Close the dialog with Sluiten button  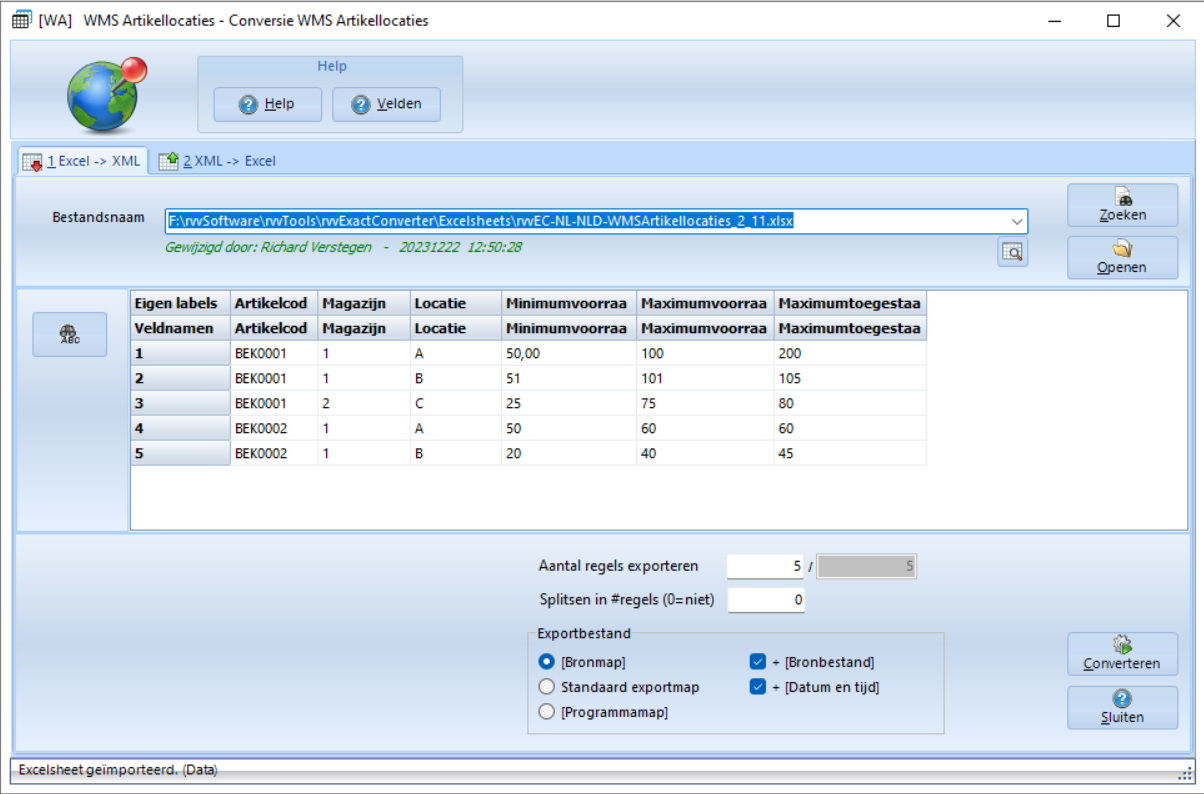(1121, 707)
